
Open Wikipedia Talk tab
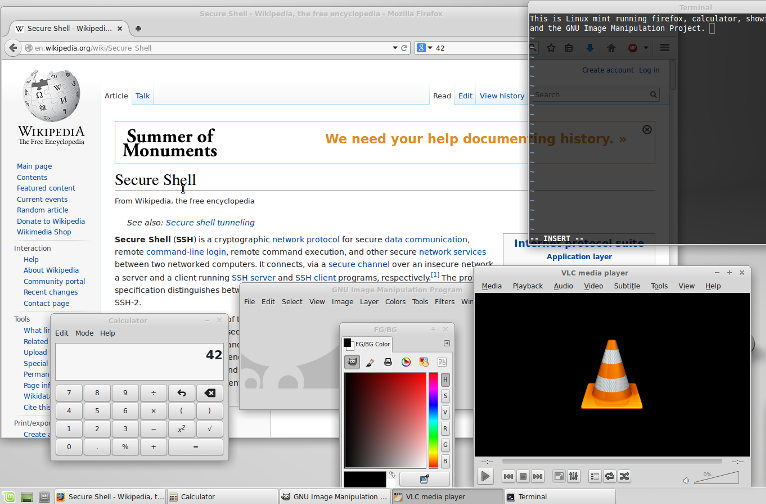[143, 96]
